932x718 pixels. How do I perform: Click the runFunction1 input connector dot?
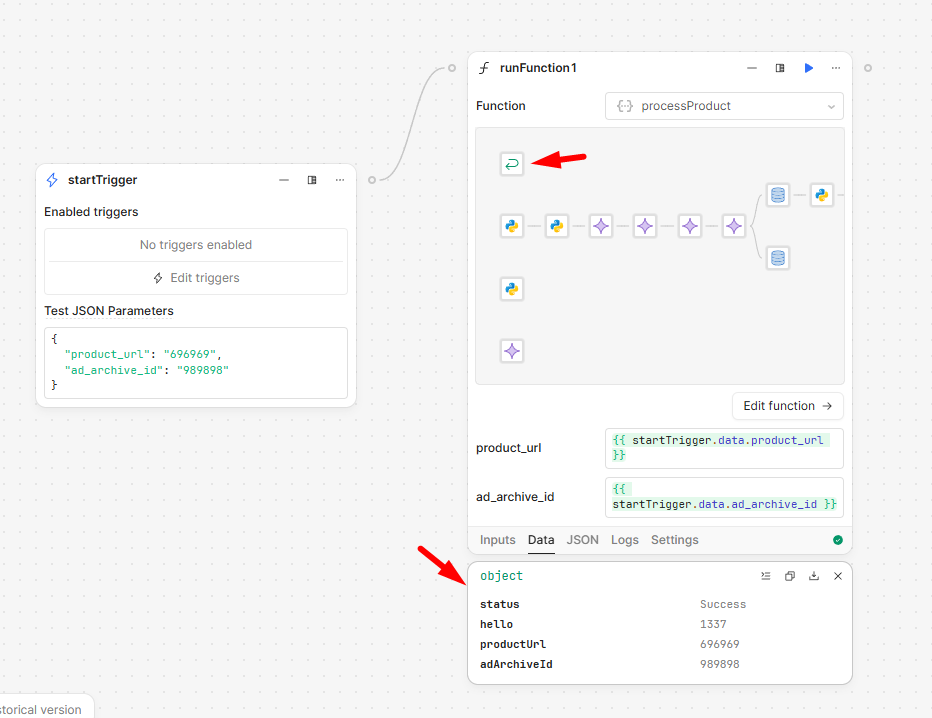coord(452,68)
